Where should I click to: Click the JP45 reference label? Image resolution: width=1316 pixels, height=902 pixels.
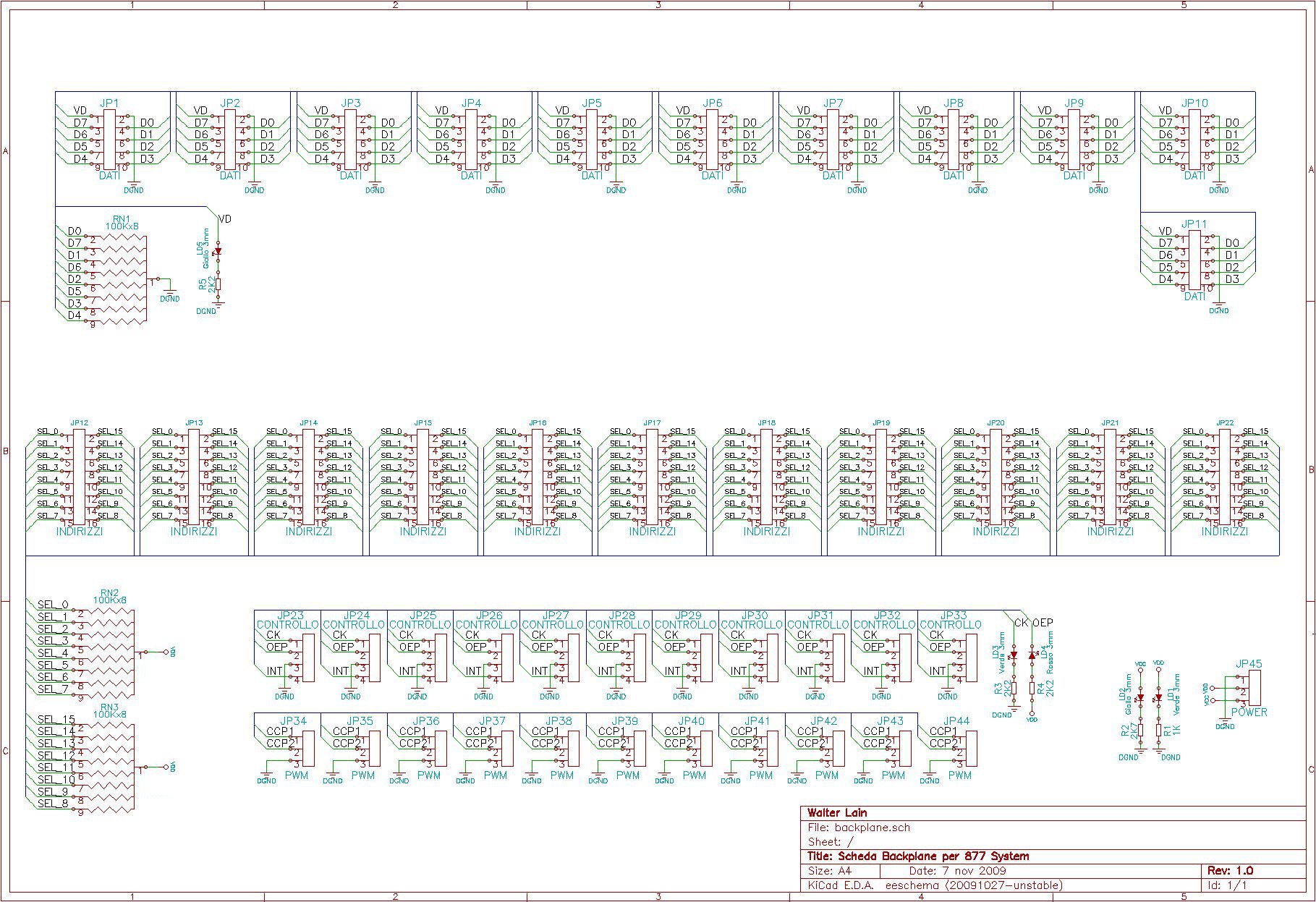[1249, 664]
